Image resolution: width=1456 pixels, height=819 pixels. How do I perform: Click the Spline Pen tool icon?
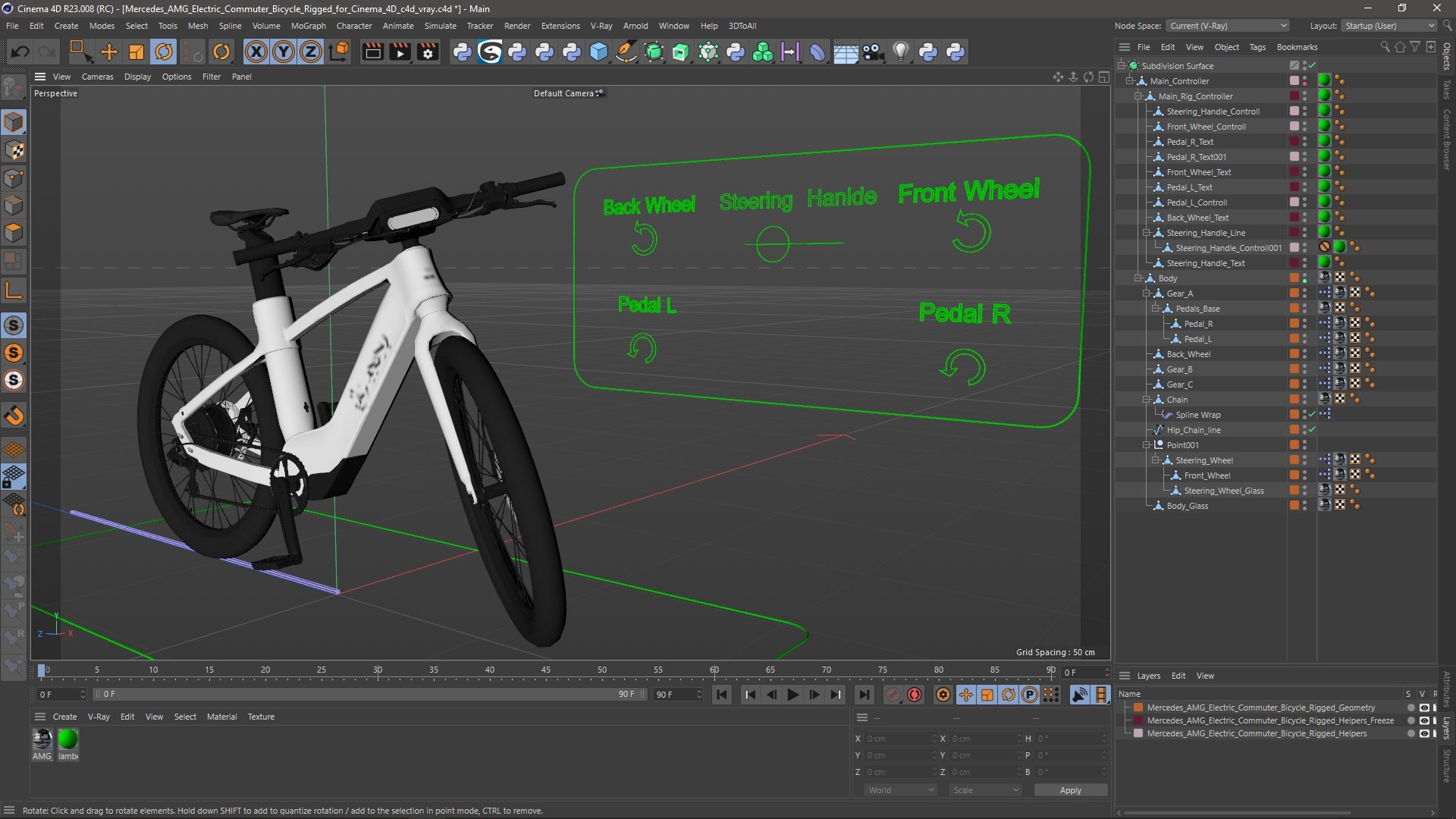(x=626, y=52)
